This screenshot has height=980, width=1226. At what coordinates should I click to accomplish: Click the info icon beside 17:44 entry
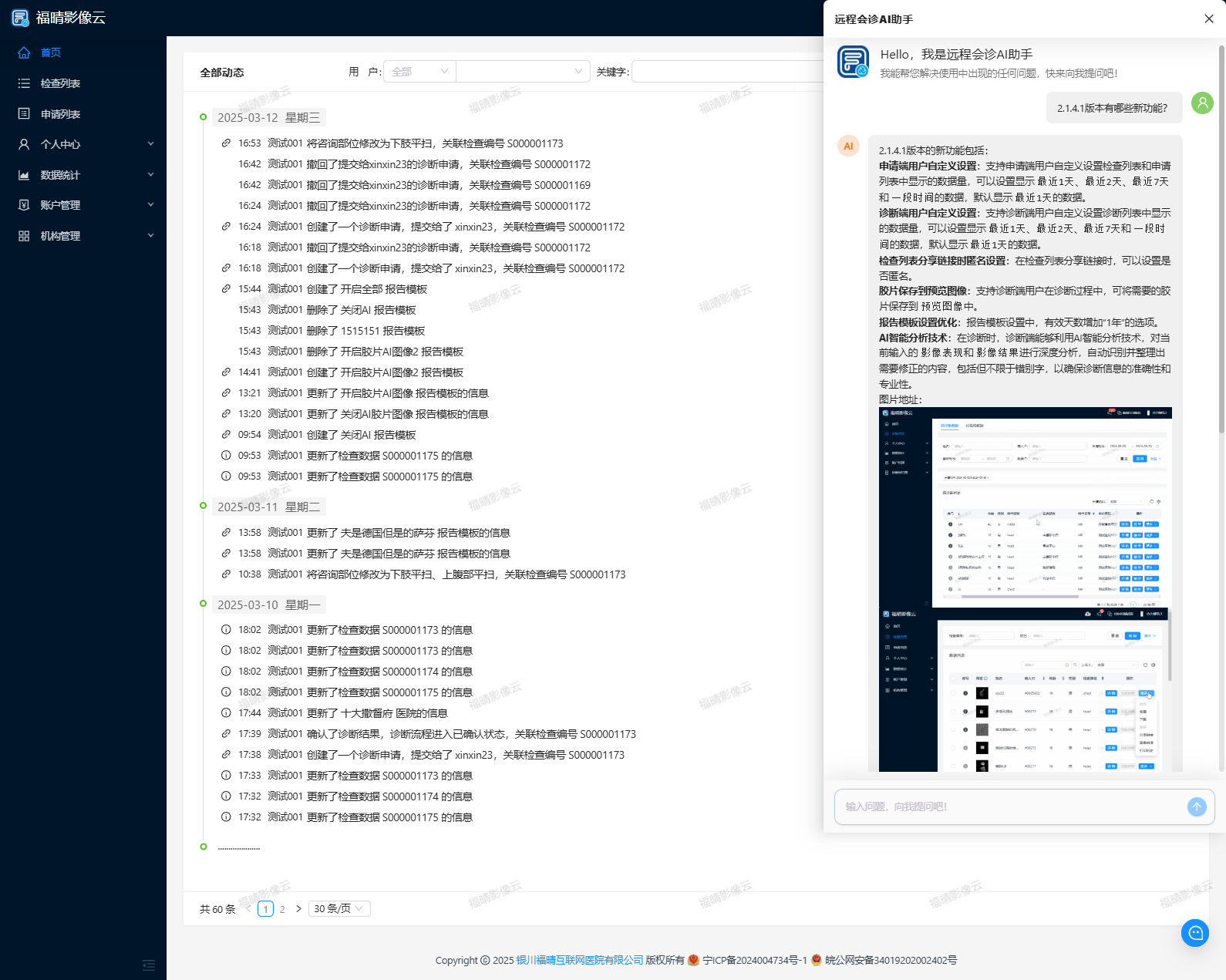226,713
